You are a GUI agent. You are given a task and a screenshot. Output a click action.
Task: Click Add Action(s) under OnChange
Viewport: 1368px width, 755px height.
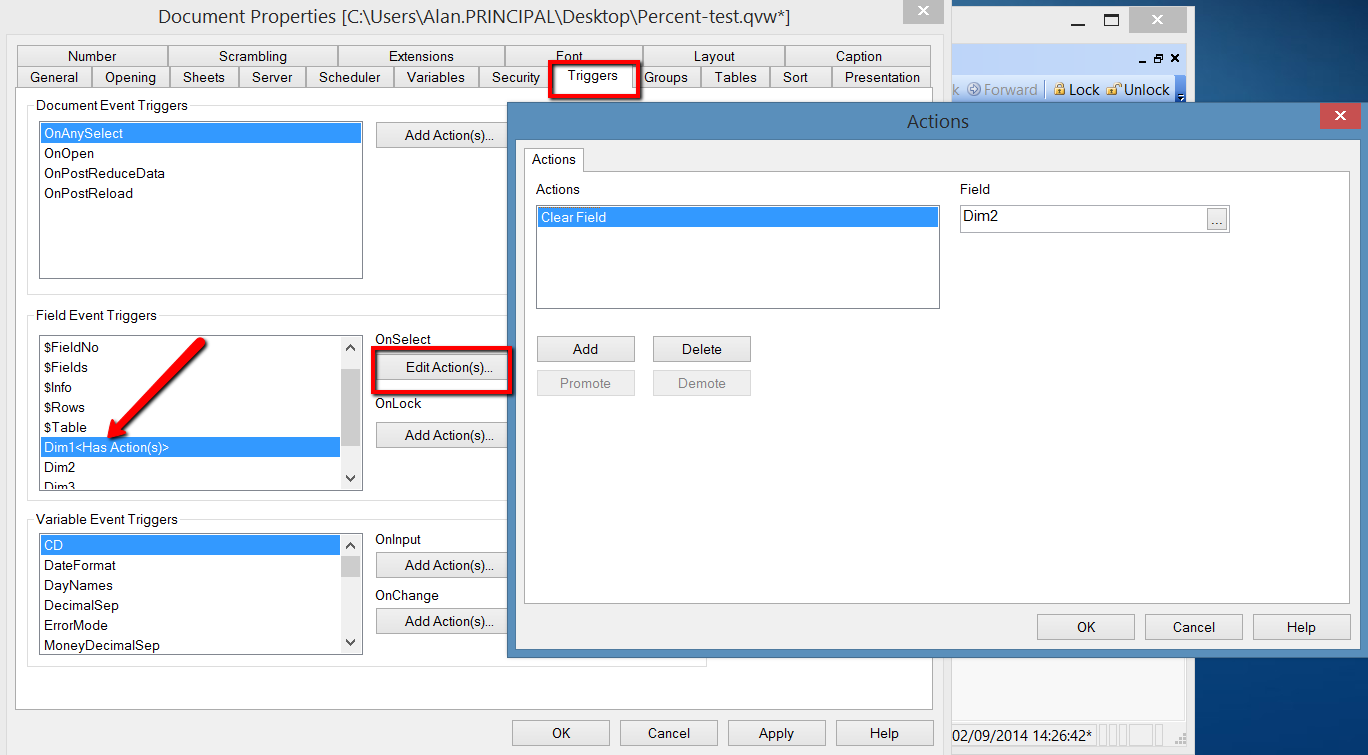(442, 622)
